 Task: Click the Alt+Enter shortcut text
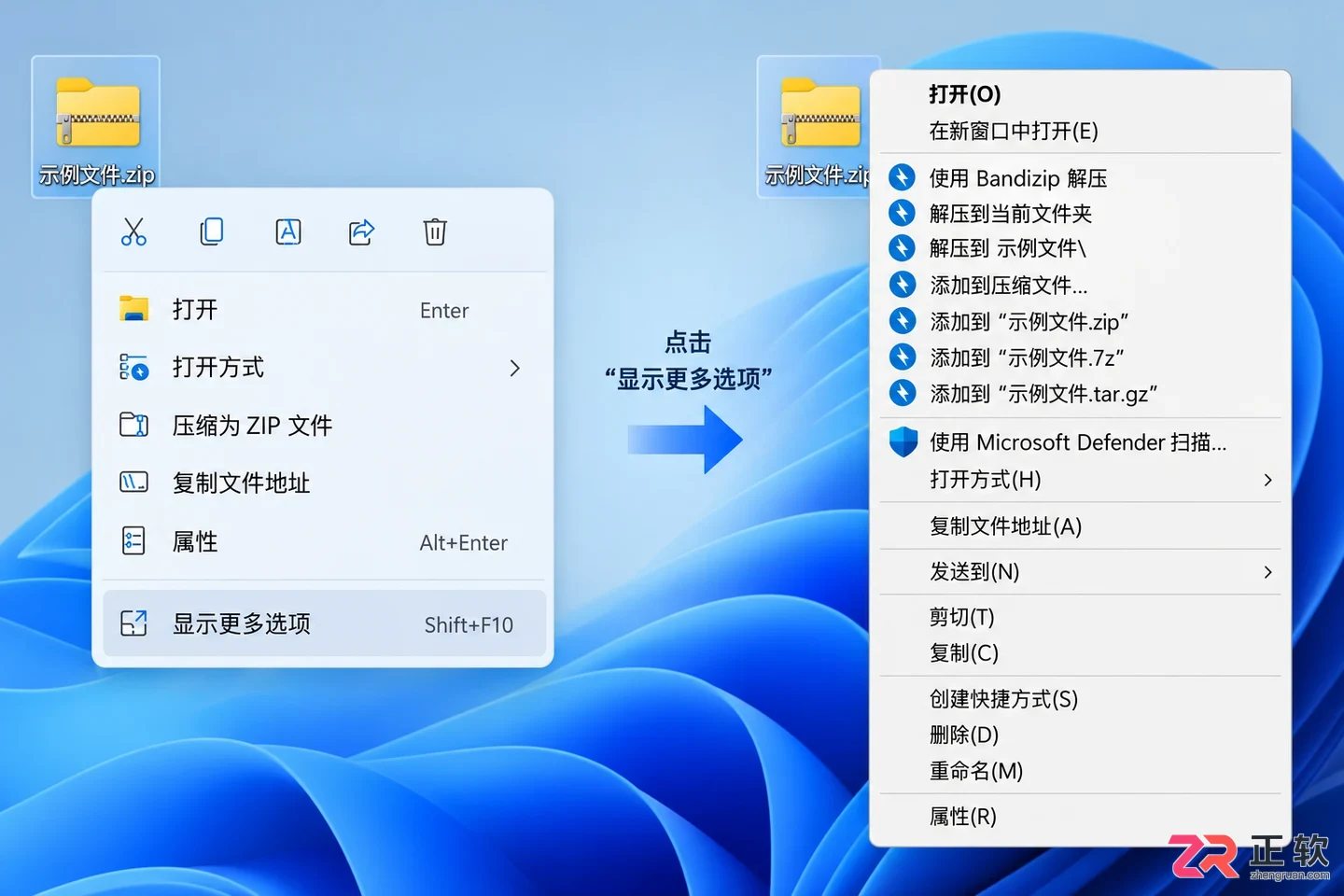(464, 543)
